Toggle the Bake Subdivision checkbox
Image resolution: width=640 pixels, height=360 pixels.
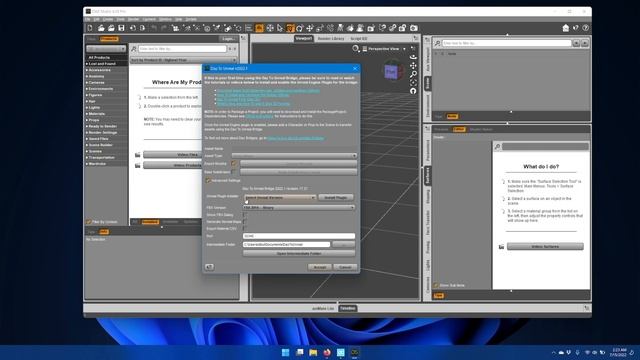point(234,172)
